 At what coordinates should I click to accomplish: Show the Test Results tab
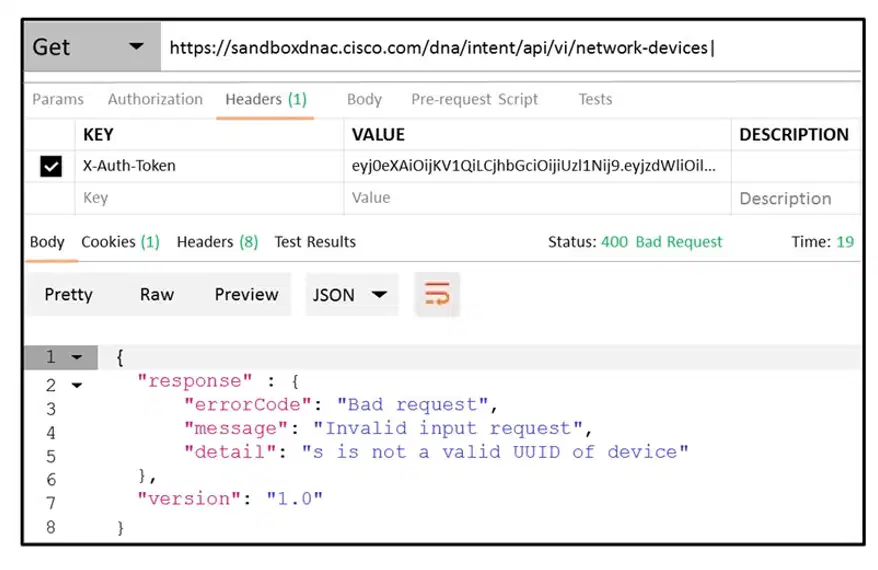tap(315, 242)
